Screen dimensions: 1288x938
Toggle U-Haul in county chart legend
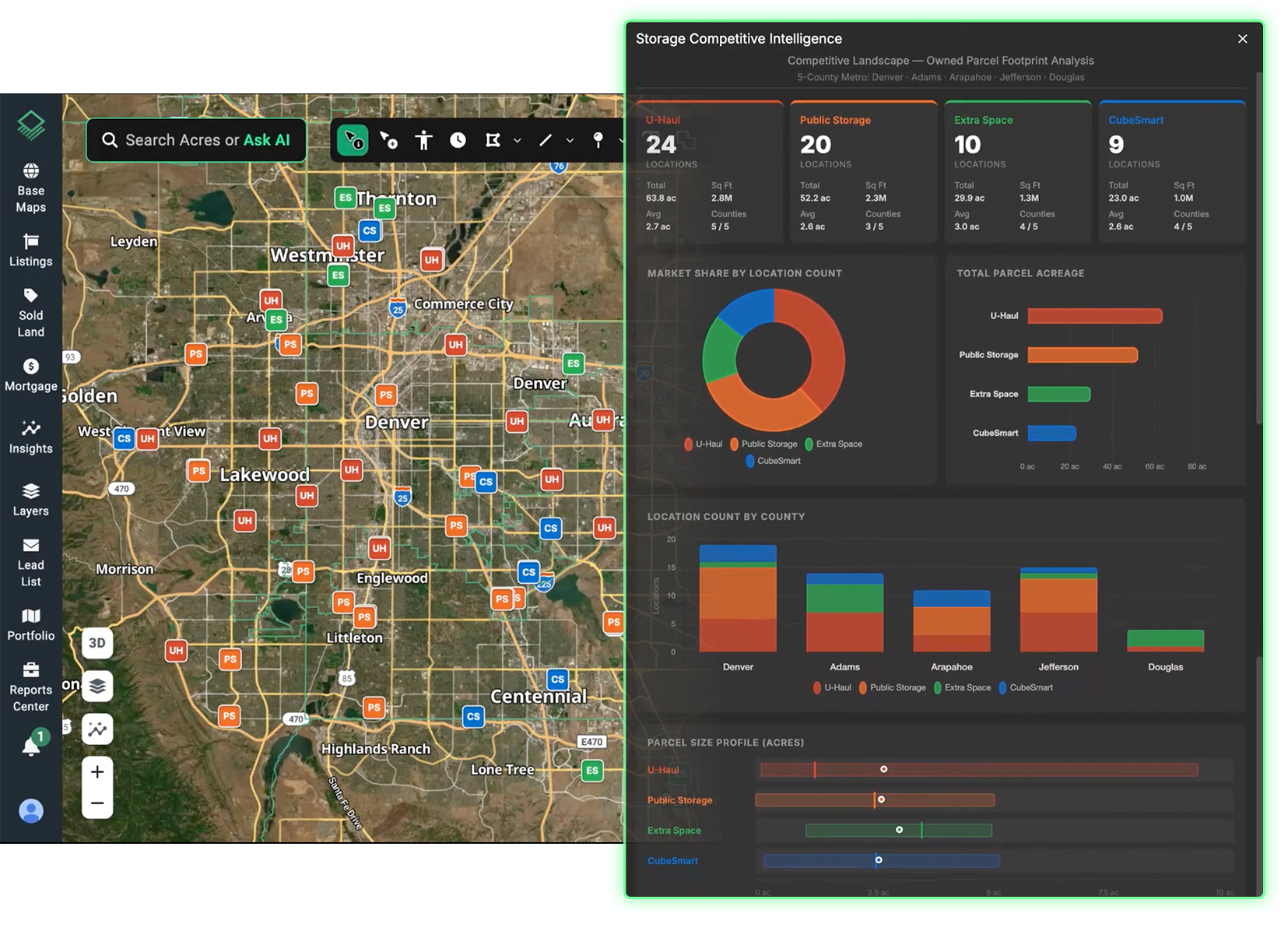[832, 687]
